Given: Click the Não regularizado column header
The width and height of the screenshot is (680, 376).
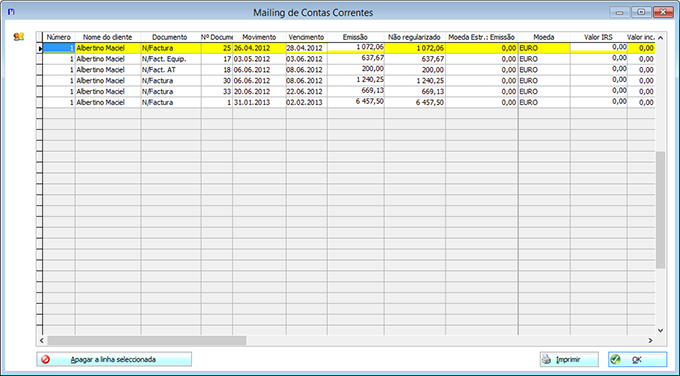Looking at the screenshot, I should [414, 37].
